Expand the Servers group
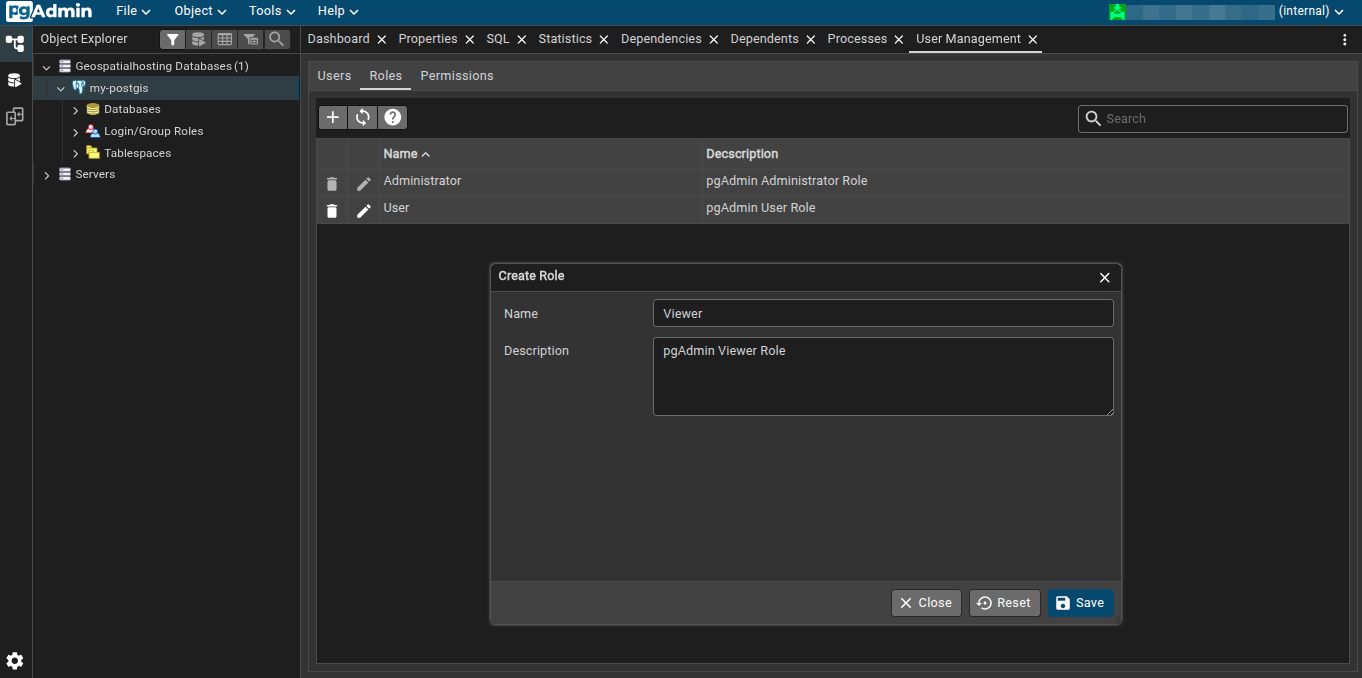This screenshot has height=678, width=1362. click(x=47, y=175)
